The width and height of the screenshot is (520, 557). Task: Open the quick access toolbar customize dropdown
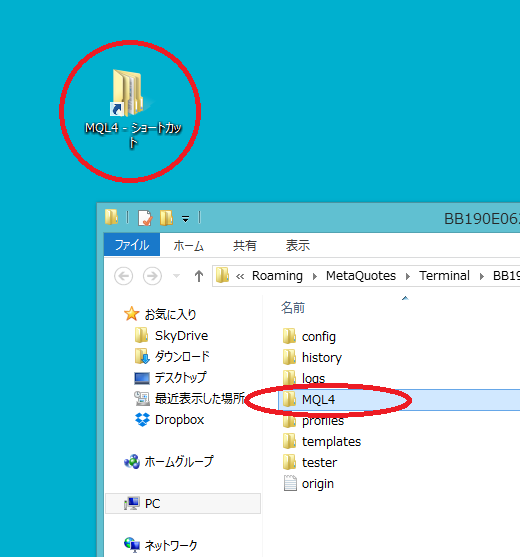click(185, 219)
